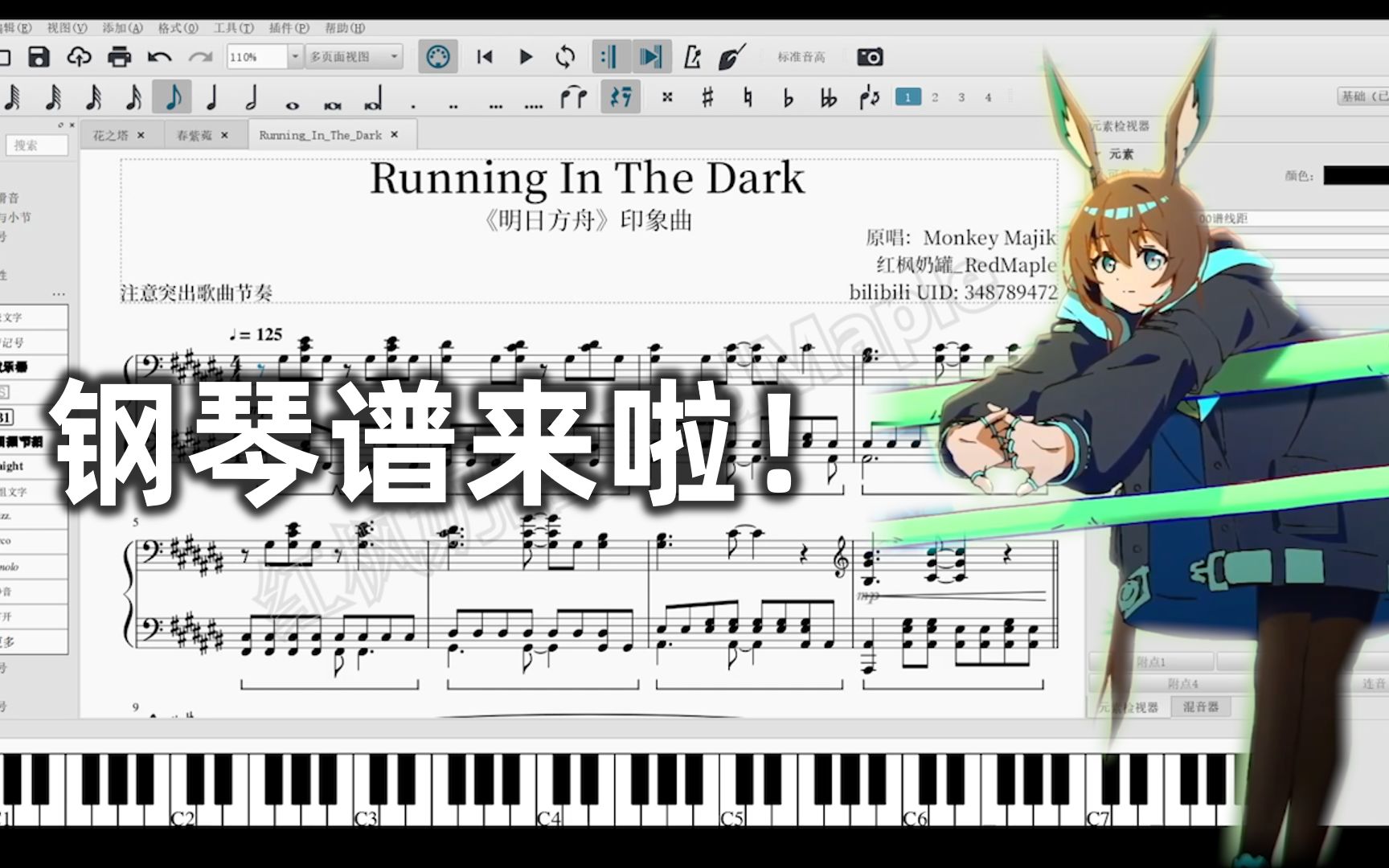Close the 春紫苑 score tab
The width and height of the screenshot is (1389, 868).
[224, 135]
